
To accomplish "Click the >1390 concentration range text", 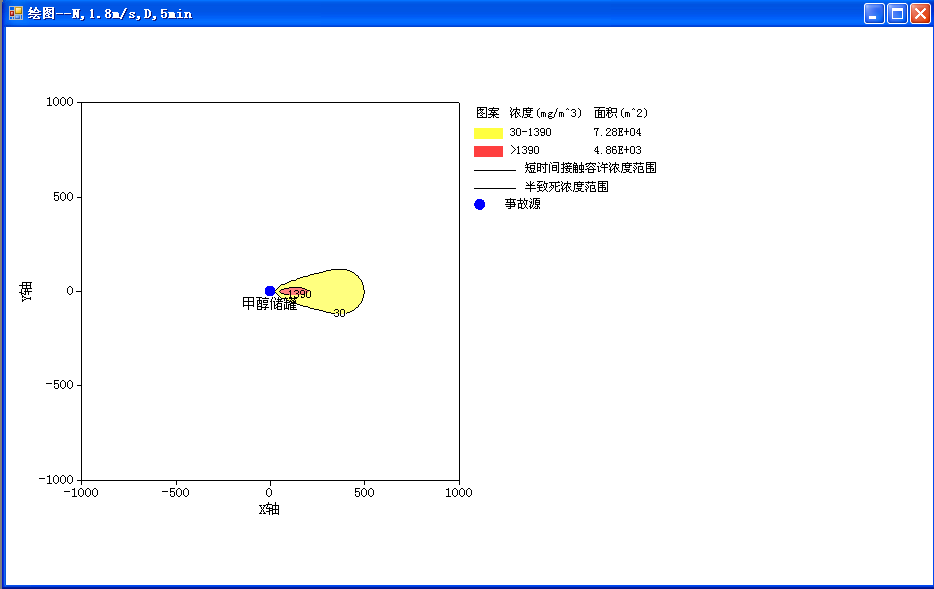I will pos(525,150).
